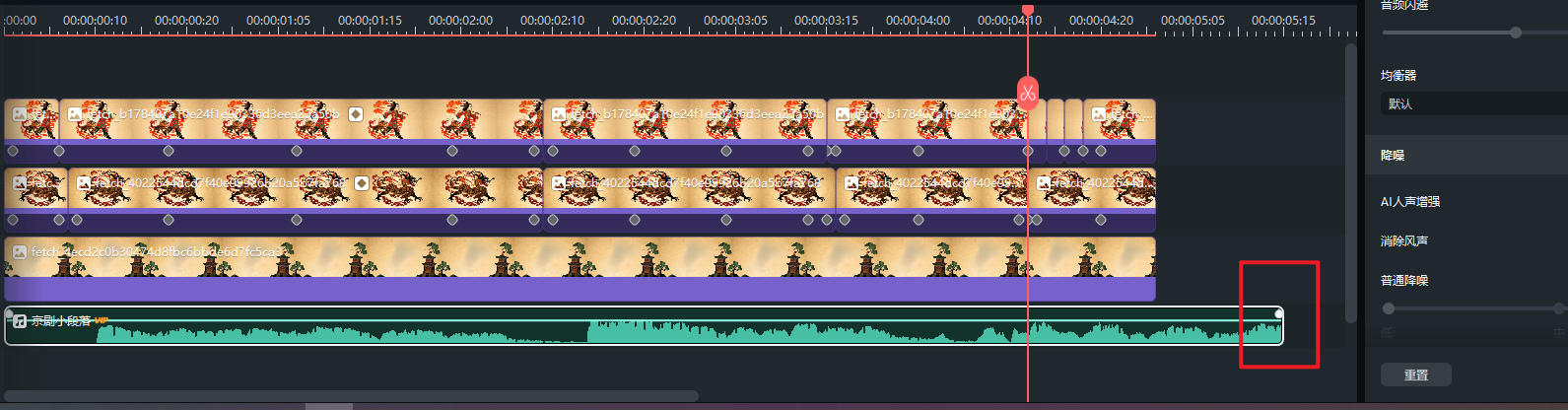
Task: Click image icon of first short clip on top track
Action: point(20,114)
